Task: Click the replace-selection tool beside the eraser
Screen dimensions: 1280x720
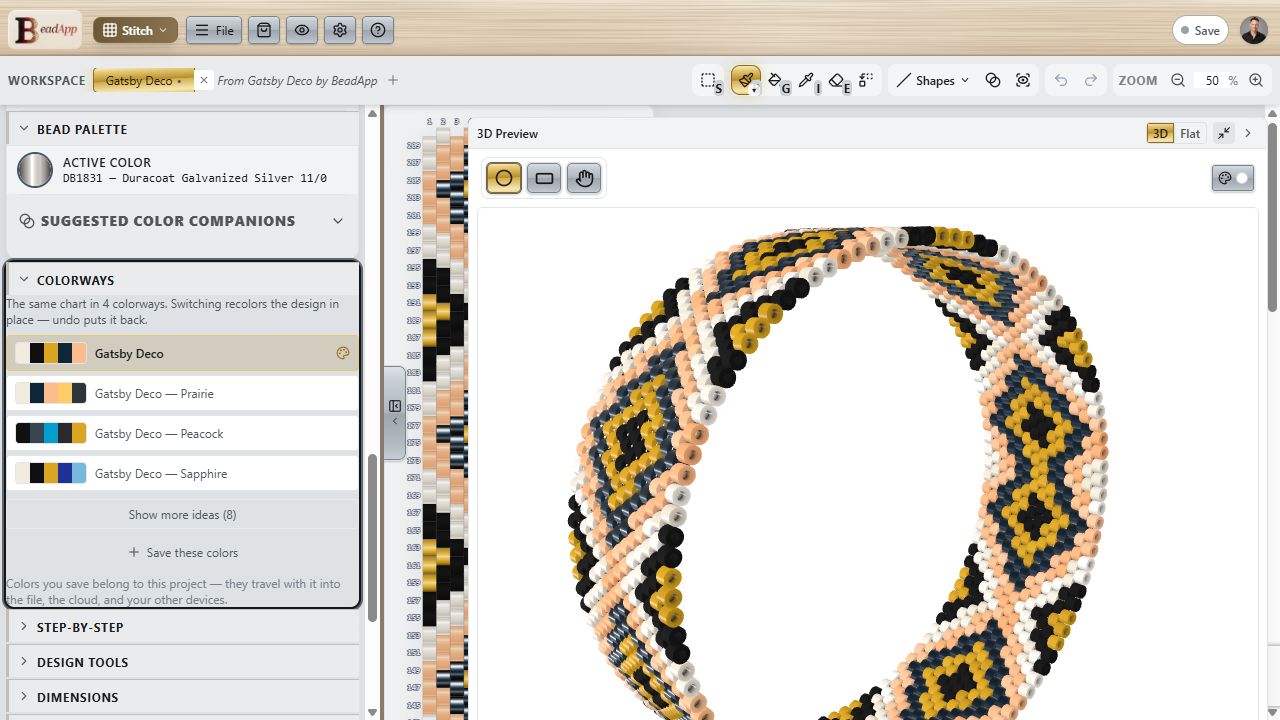Action: click(x=866, y=80)
